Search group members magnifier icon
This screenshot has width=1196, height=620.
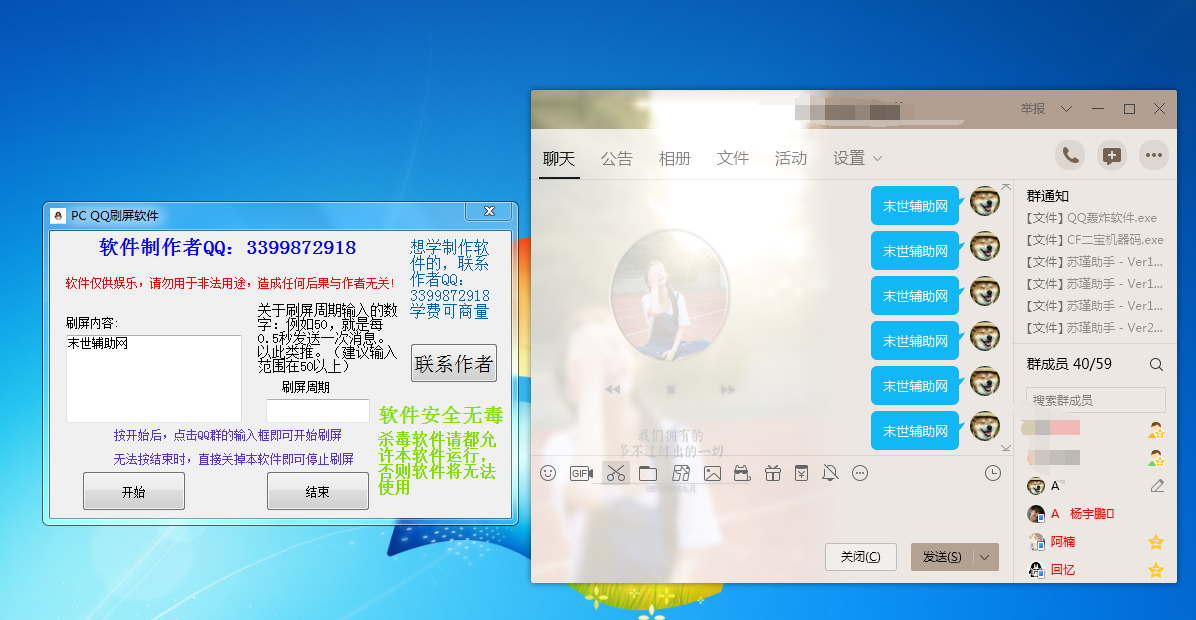(1156, 365)
